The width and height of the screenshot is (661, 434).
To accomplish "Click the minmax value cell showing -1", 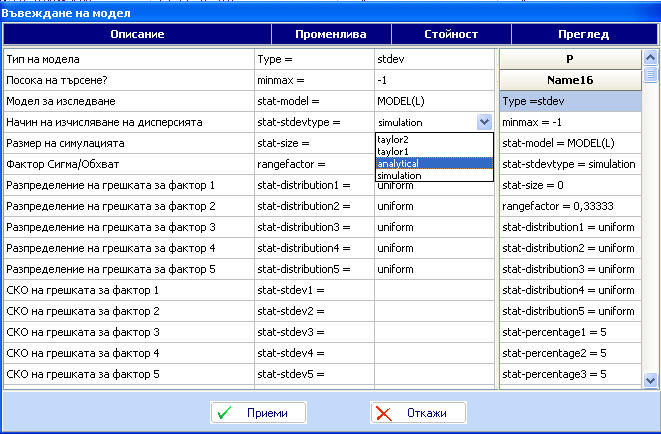I will 434,80.
